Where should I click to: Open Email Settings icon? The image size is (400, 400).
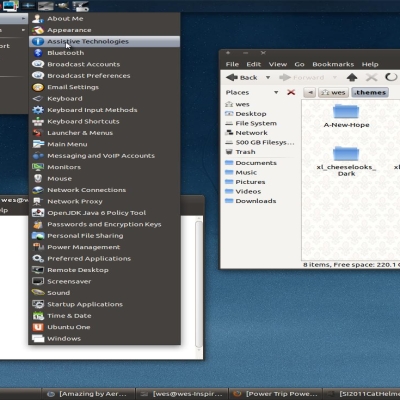point(38,87)
